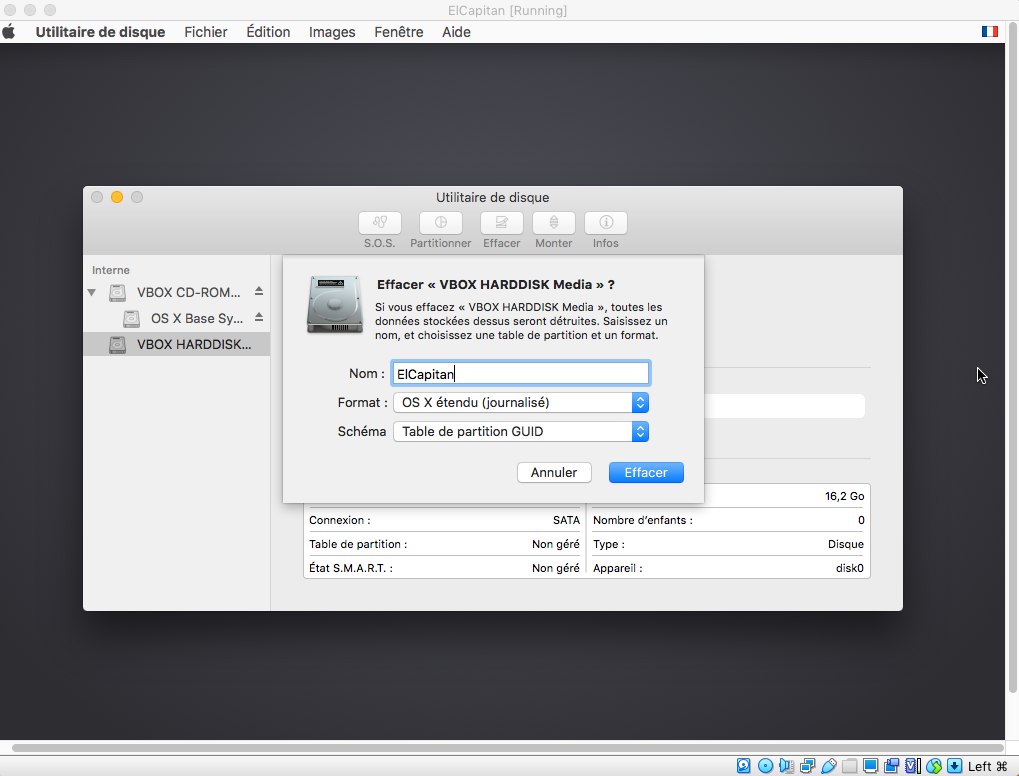1019x776 pixels.
Task: Click the horizontal scrollbar of the VM window
Action: point(508,747)
